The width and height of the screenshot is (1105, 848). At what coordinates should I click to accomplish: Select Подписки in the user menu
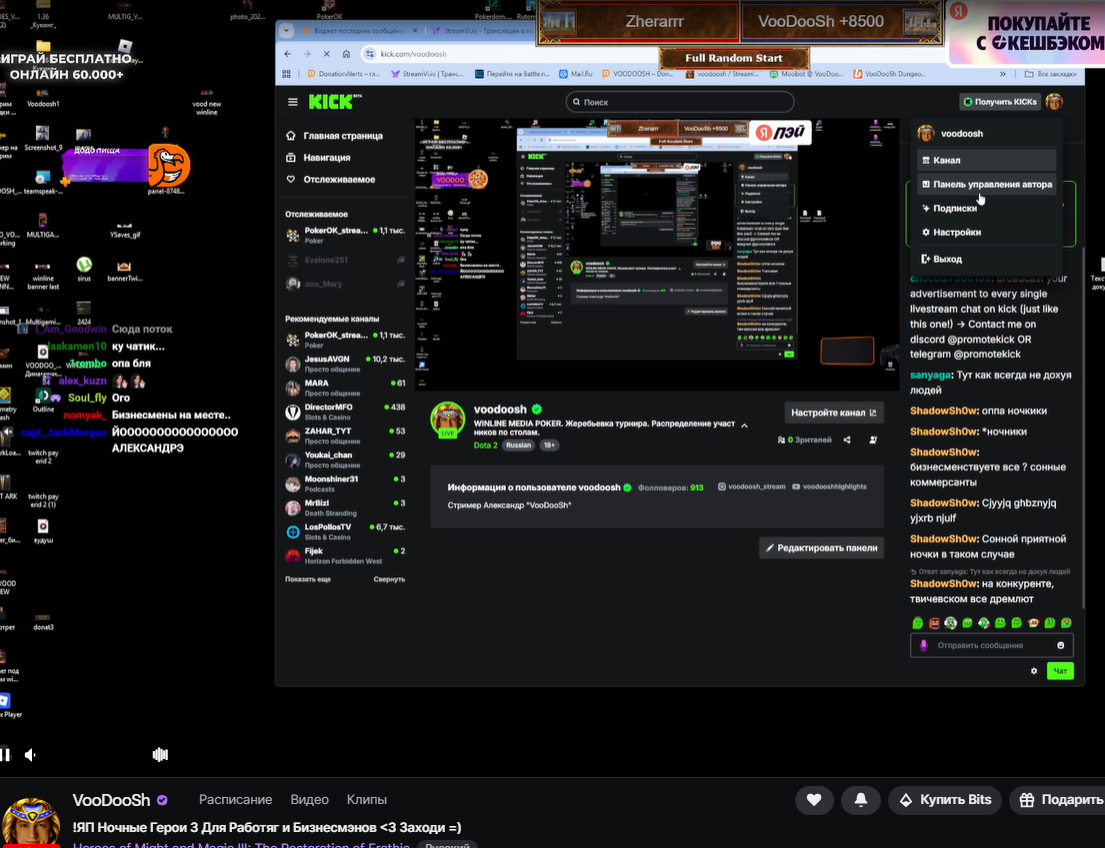tap(986, 208)
